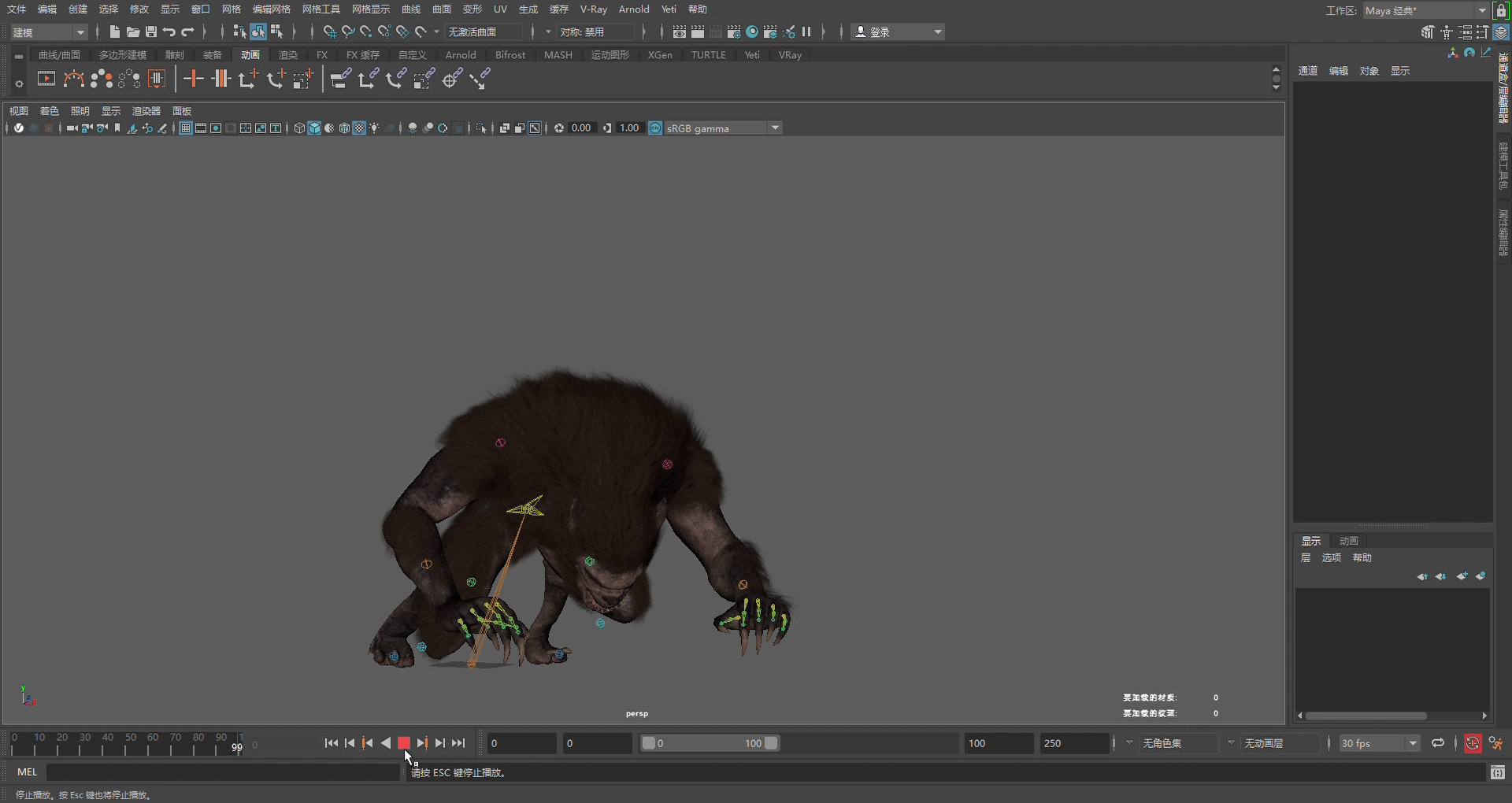The width and height of the screenshot is (1512, 803).
Task: Create an empty layer using the new layer icon
Action: point(1462,577)
